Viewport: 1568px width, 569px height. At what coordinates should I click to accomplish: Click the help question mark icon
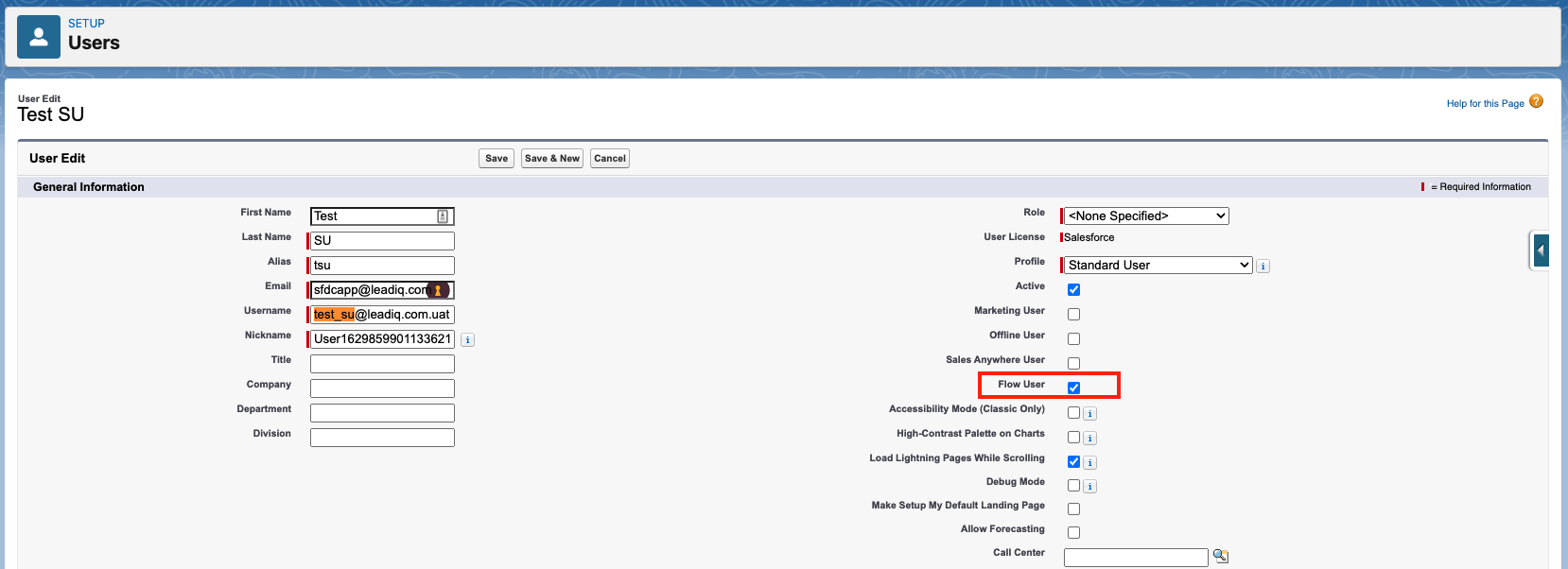coord(1536,102)
